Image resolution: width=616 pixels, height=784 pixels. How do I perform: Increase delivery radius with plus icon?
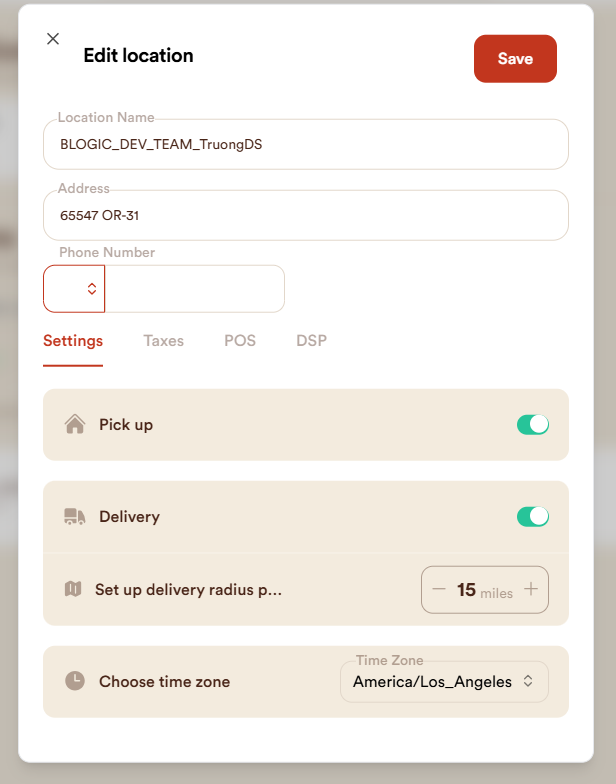tap(531, 589)
